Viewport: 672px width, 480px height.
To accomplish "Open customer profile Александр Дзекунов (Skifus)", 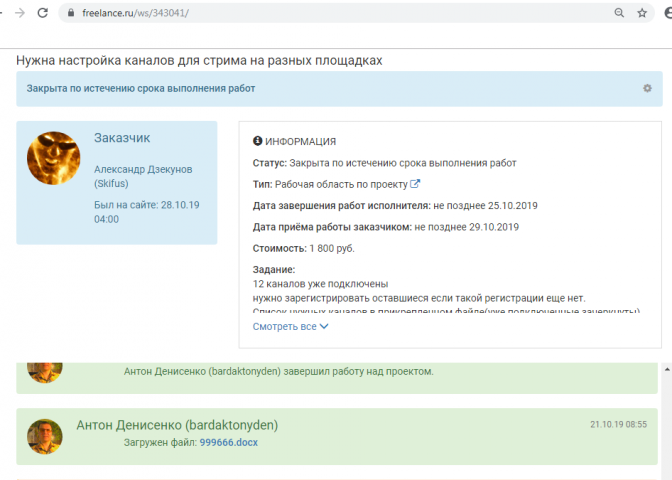I will [x=143, y=176].
